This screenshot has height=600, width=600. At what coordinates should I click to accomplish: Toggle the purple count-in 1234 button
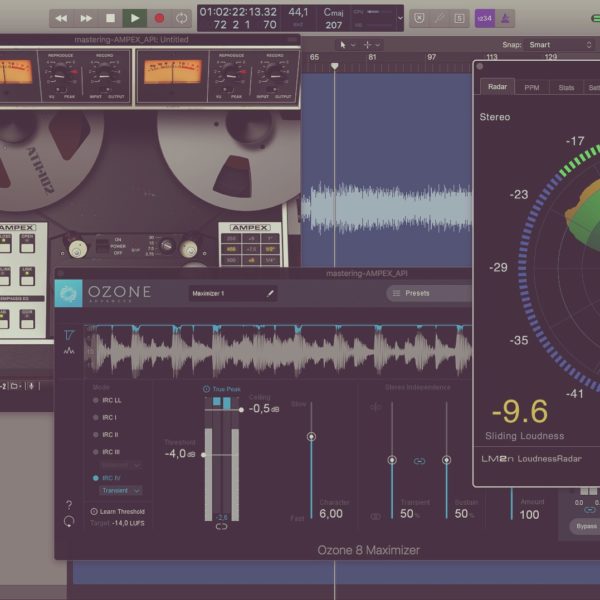pyautogui.click(x=484, y=18)
